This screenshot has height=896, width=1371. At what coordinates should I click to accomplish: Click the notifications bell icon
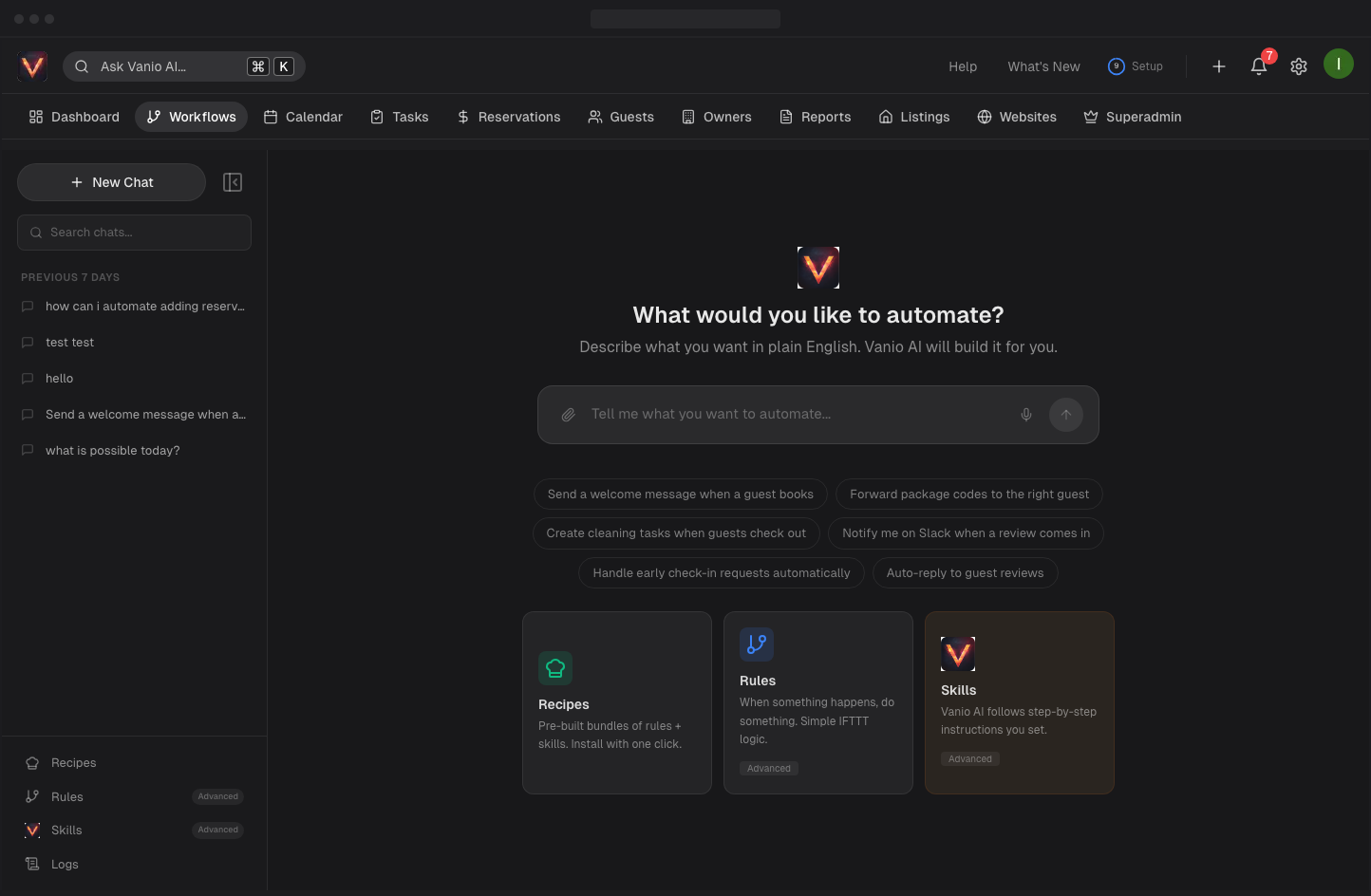1259,66
